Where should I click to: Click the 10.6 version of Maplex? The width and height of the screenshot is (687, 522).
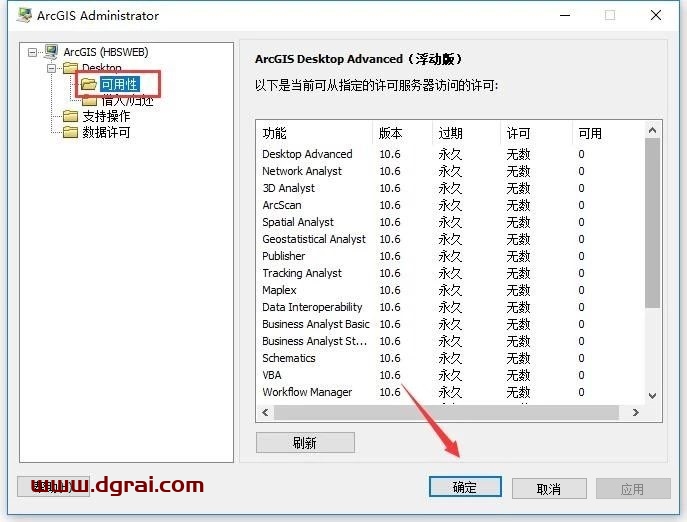coord(390,290)
